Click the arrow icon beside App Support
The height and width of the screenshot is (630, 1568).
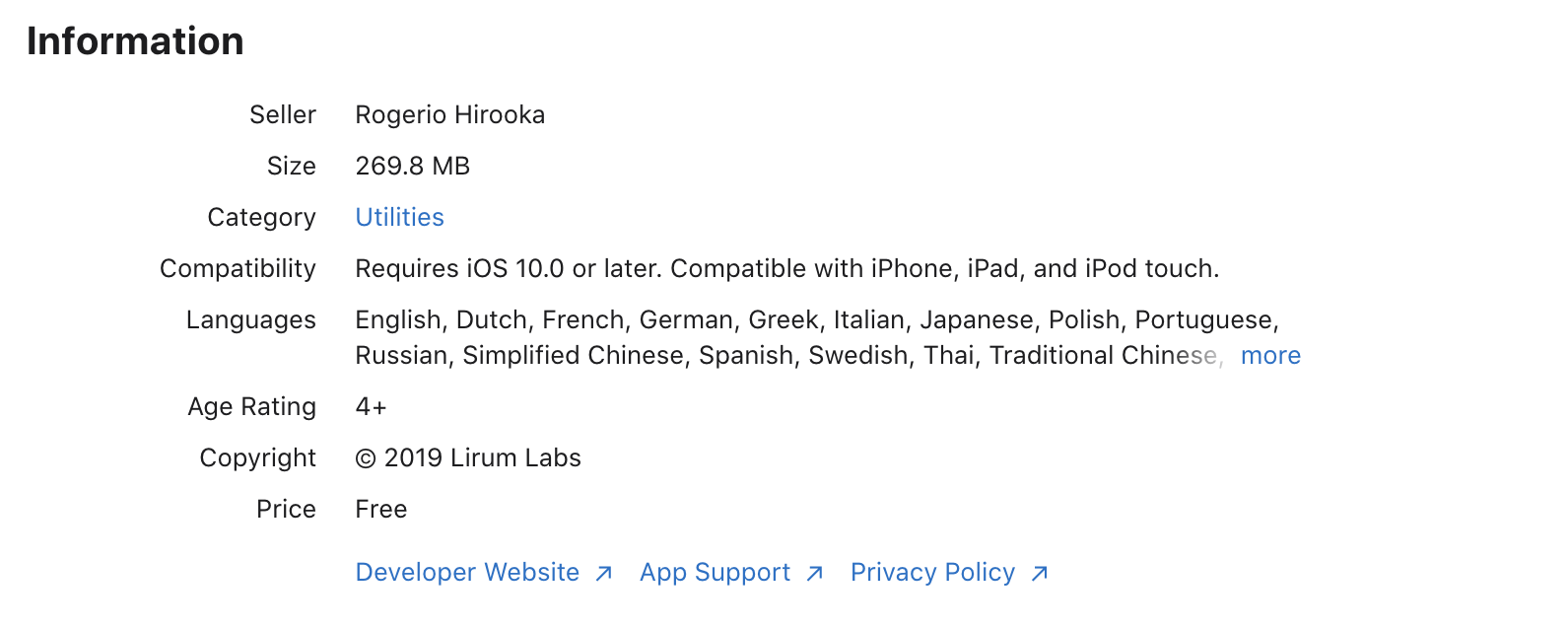(814, 573)
